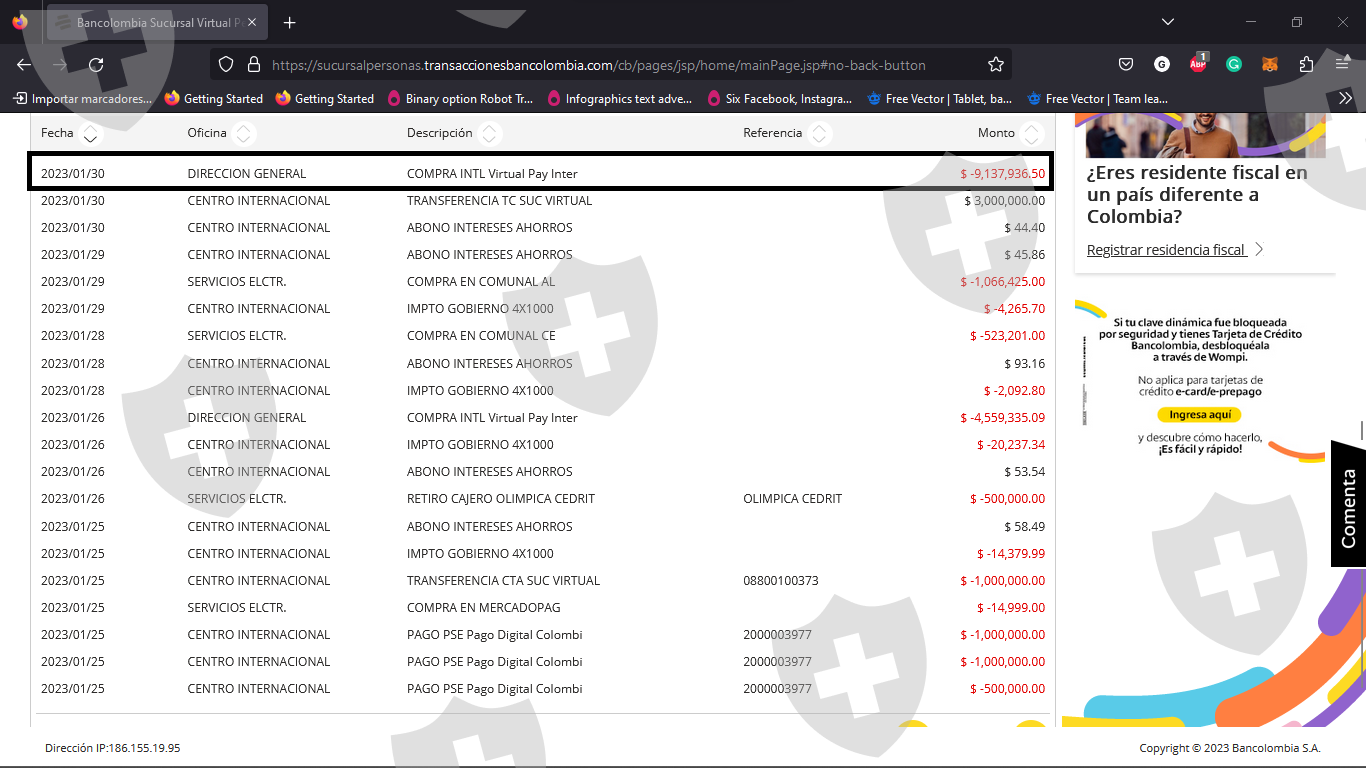Reload the Bancolombia page
Viewport: 1366px width, 768px height.
[x=96, y=65]
